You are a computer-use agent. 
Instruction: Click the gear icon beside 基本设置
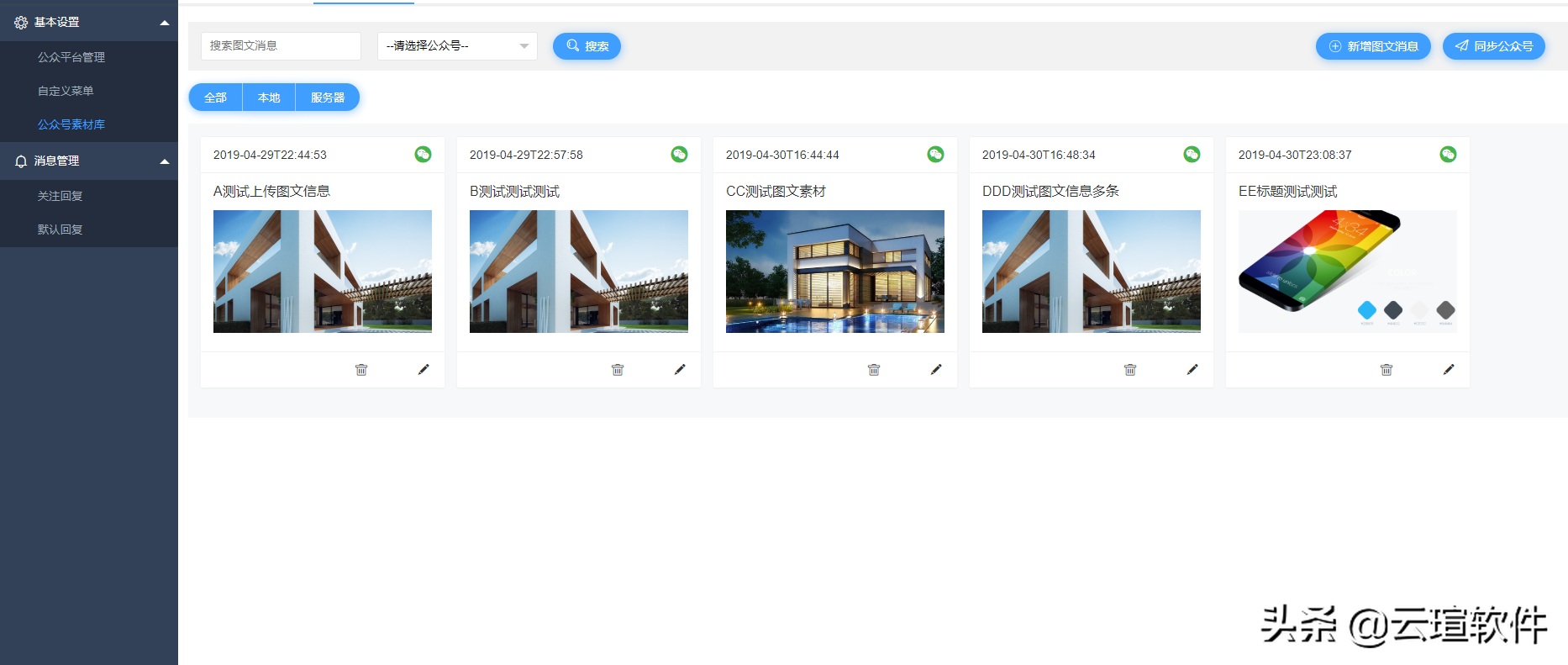[x=21, y=23]
